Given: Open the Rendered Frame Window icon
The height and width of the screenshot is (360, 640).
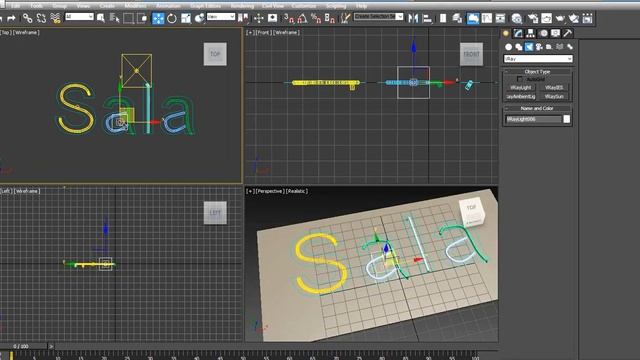Looking at the screenshot, I should pos(546,18).
